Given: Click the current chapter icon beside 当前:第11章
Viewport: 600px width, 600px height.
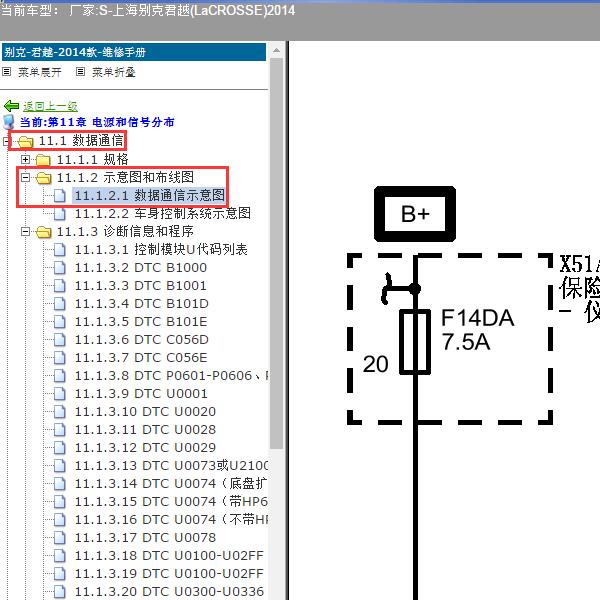Looking at the screenshot, I should (x=8, y=122).
